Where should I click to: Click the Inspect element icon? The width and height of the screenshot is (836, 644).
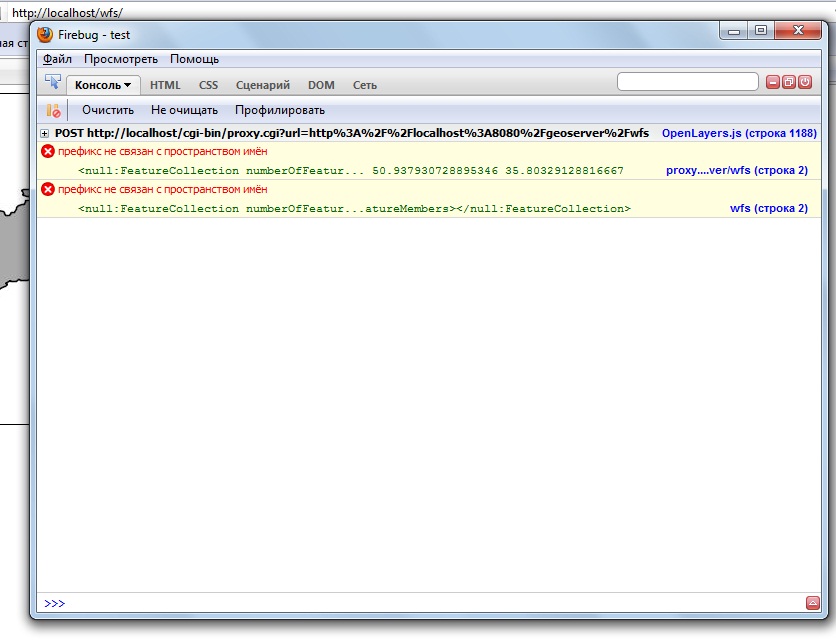[x=53, y=84]
